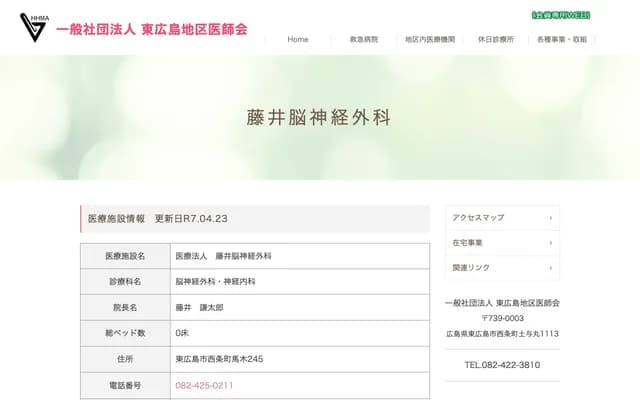
Task: Open the 関連リンク sidebar link
Action: point(502,268)
